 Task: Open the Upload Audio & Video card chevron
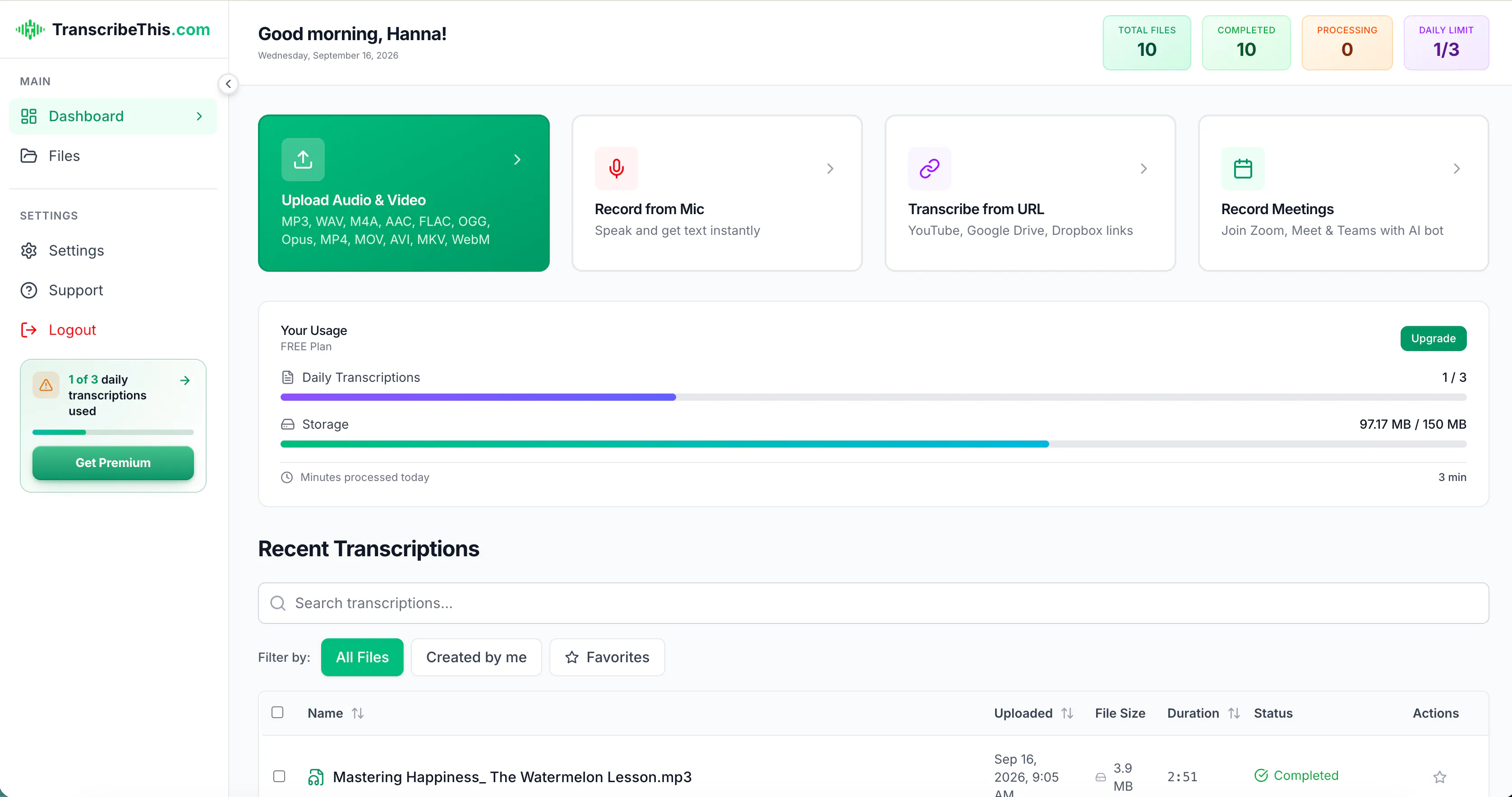click(x=517, y=160)
